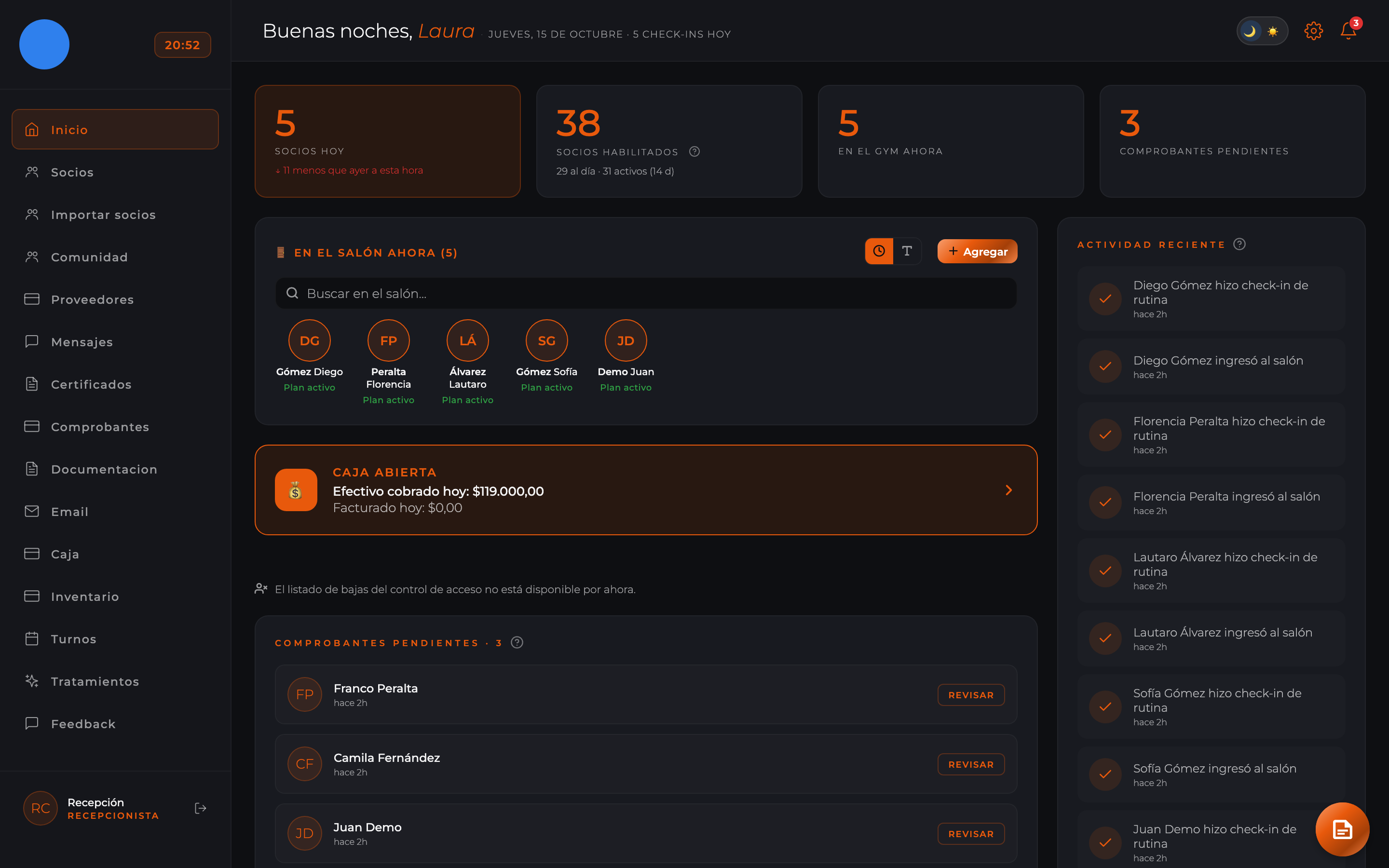The width and height of the screenshot is (1389, 868).
Task: Click the money bag icon in Caja Abierta
Action: pos(296,489)
